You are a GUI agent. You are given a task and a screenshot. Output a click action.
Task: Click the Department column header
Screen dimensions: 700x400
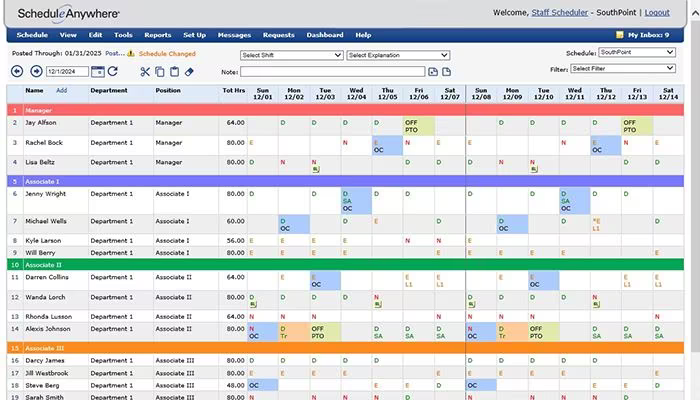click(x=109, y=90)
